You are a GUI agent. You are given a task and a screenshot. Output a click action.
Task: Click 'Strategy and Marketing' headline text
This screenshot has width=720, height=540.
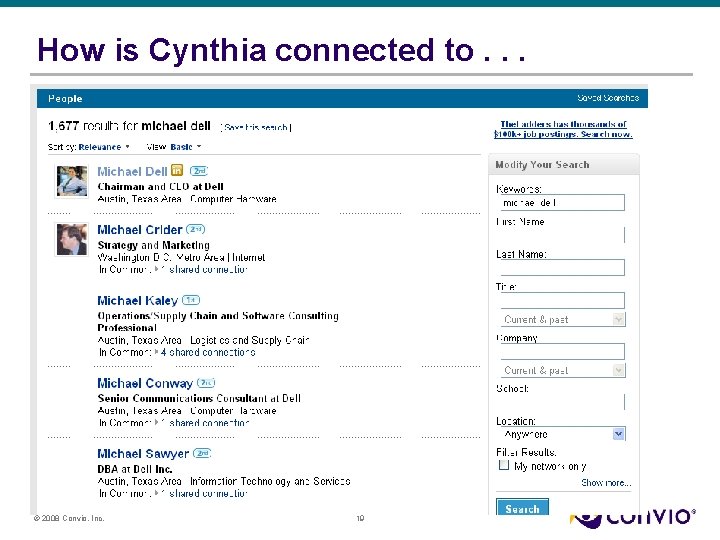[153, 245]
